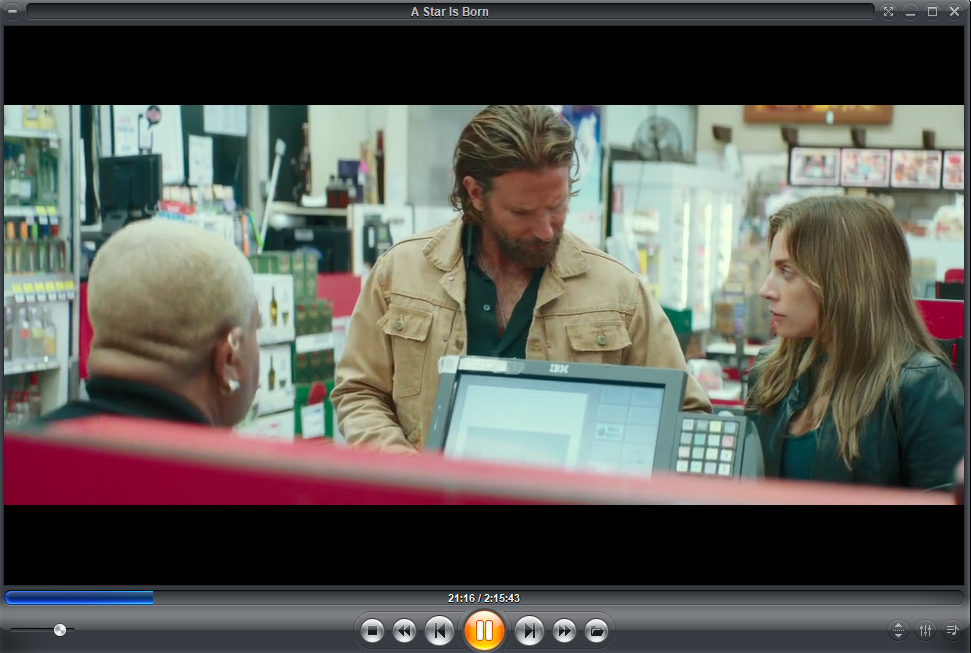Stop the video playback
The height and width of the screenshot is (653, 971).
(x=371, y=631)
